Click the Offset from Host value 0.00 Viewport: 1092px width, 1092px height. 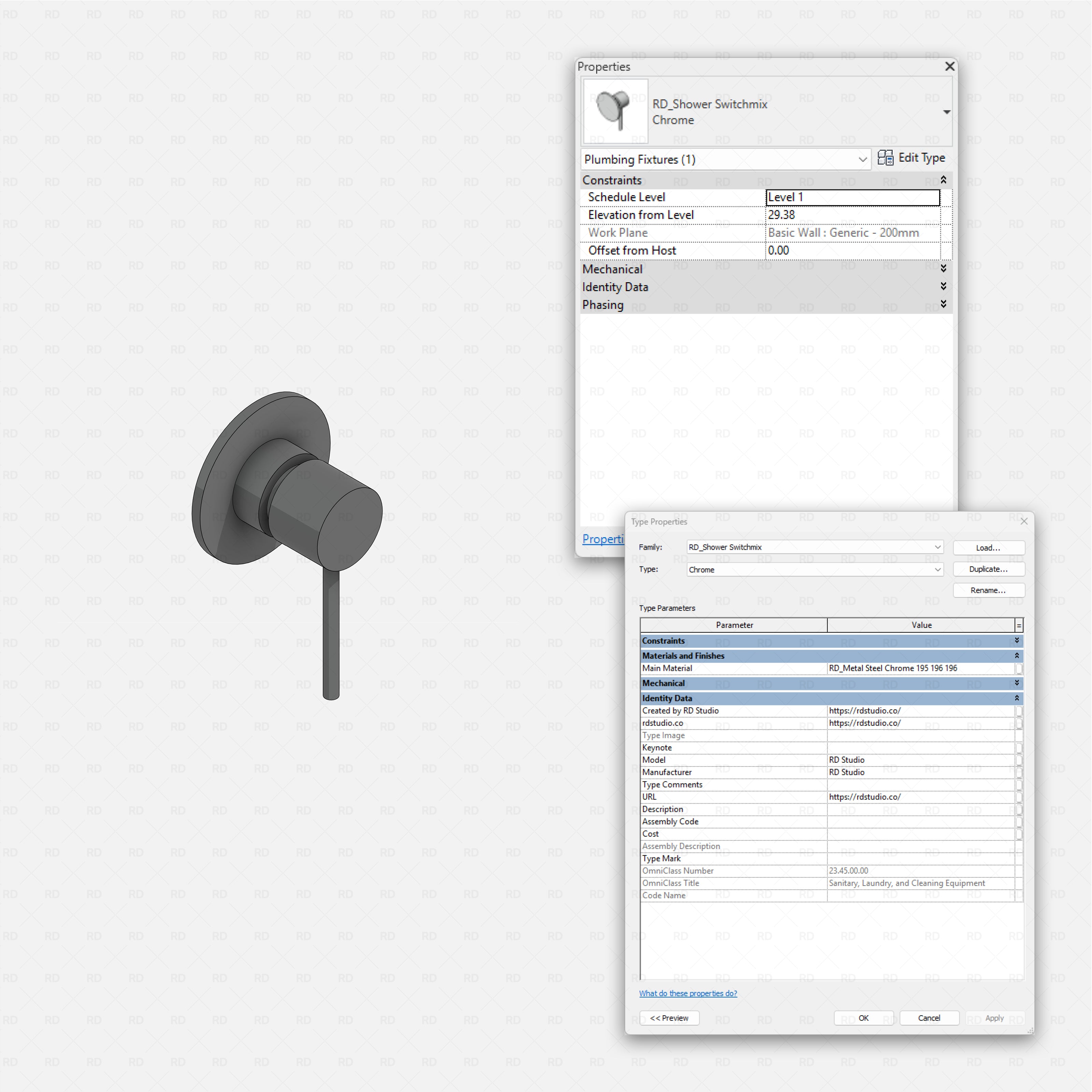[x=852, y=250]
